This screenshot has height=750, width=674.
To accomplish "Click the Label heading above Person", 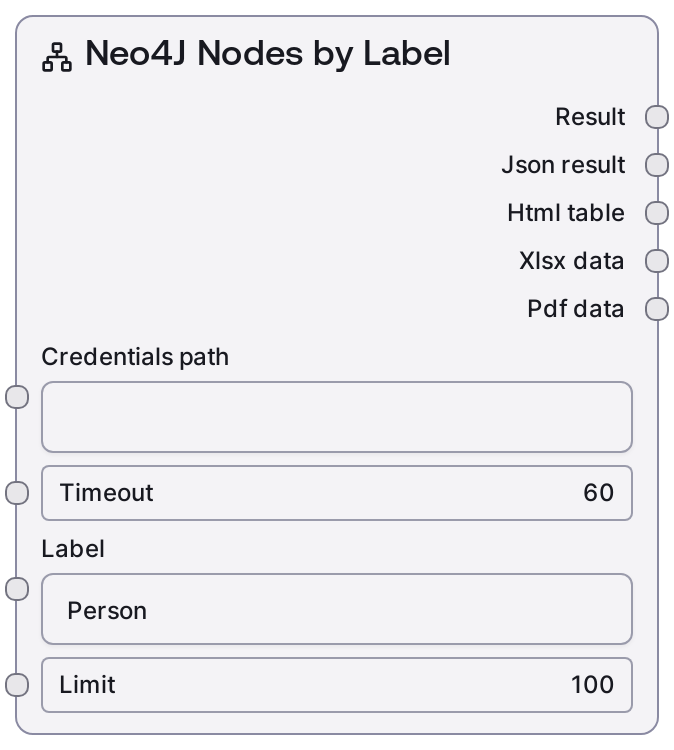I will 73,549.
